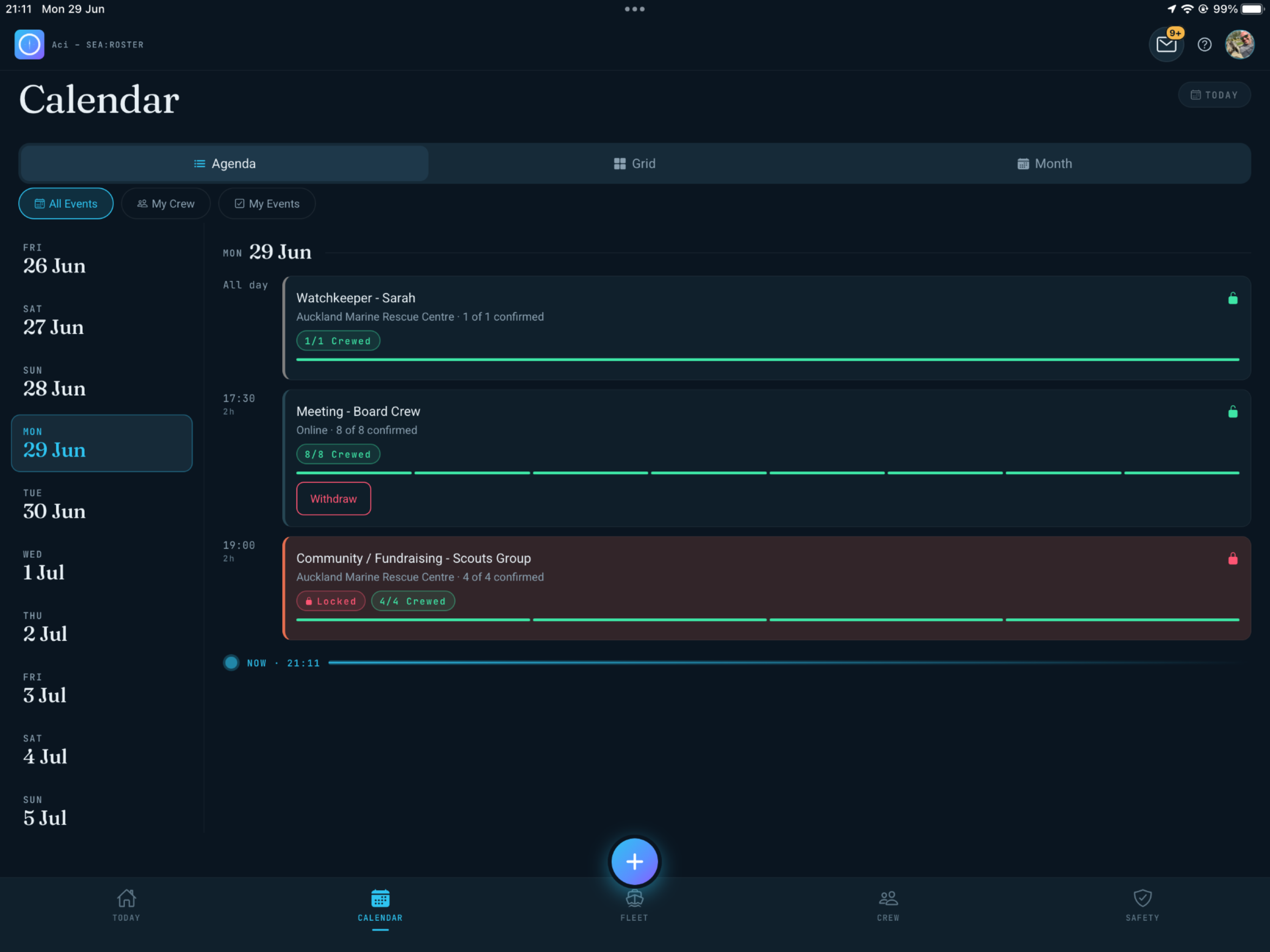Click the Locked status badge

331,601
